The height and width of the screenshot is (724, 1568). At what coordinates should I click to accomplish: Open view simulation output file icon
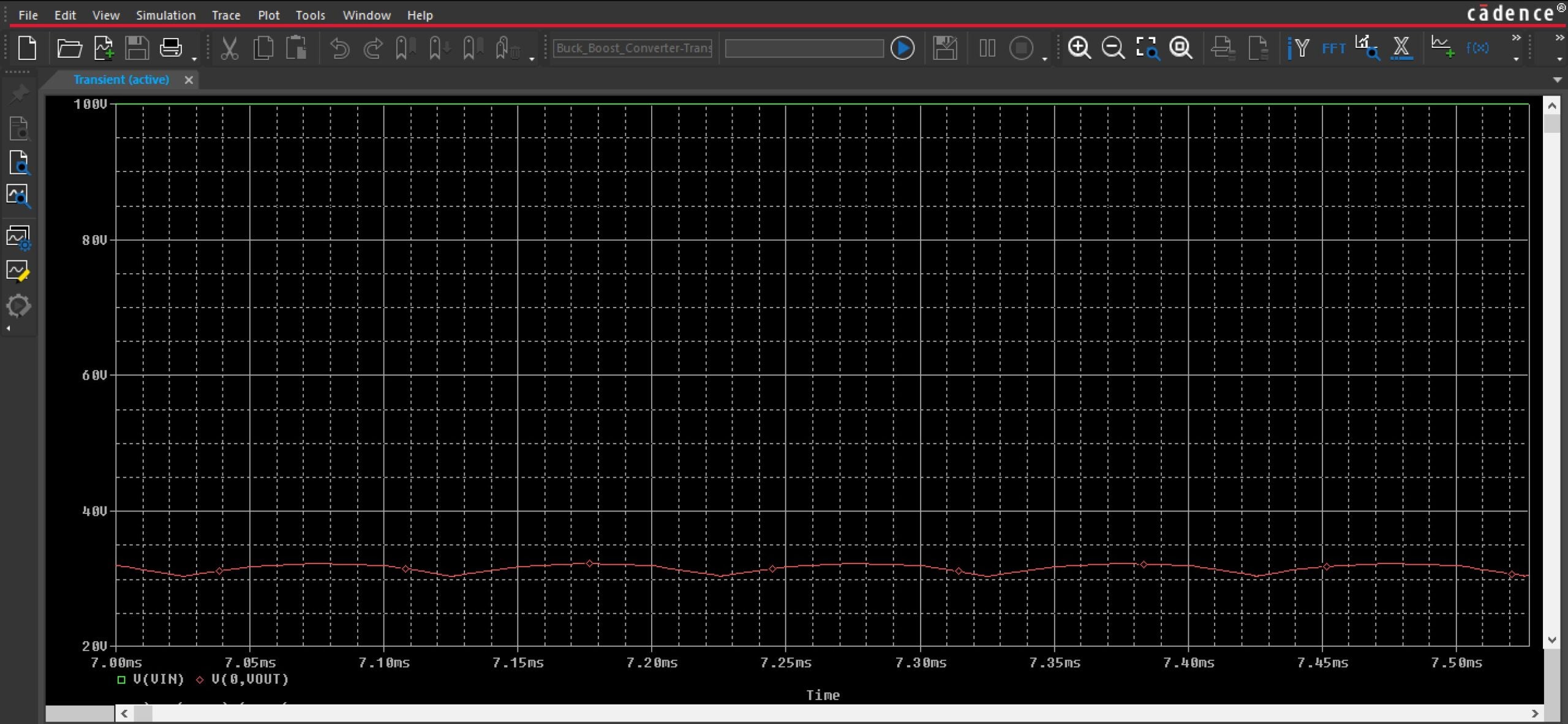click(x=19, y=129)
